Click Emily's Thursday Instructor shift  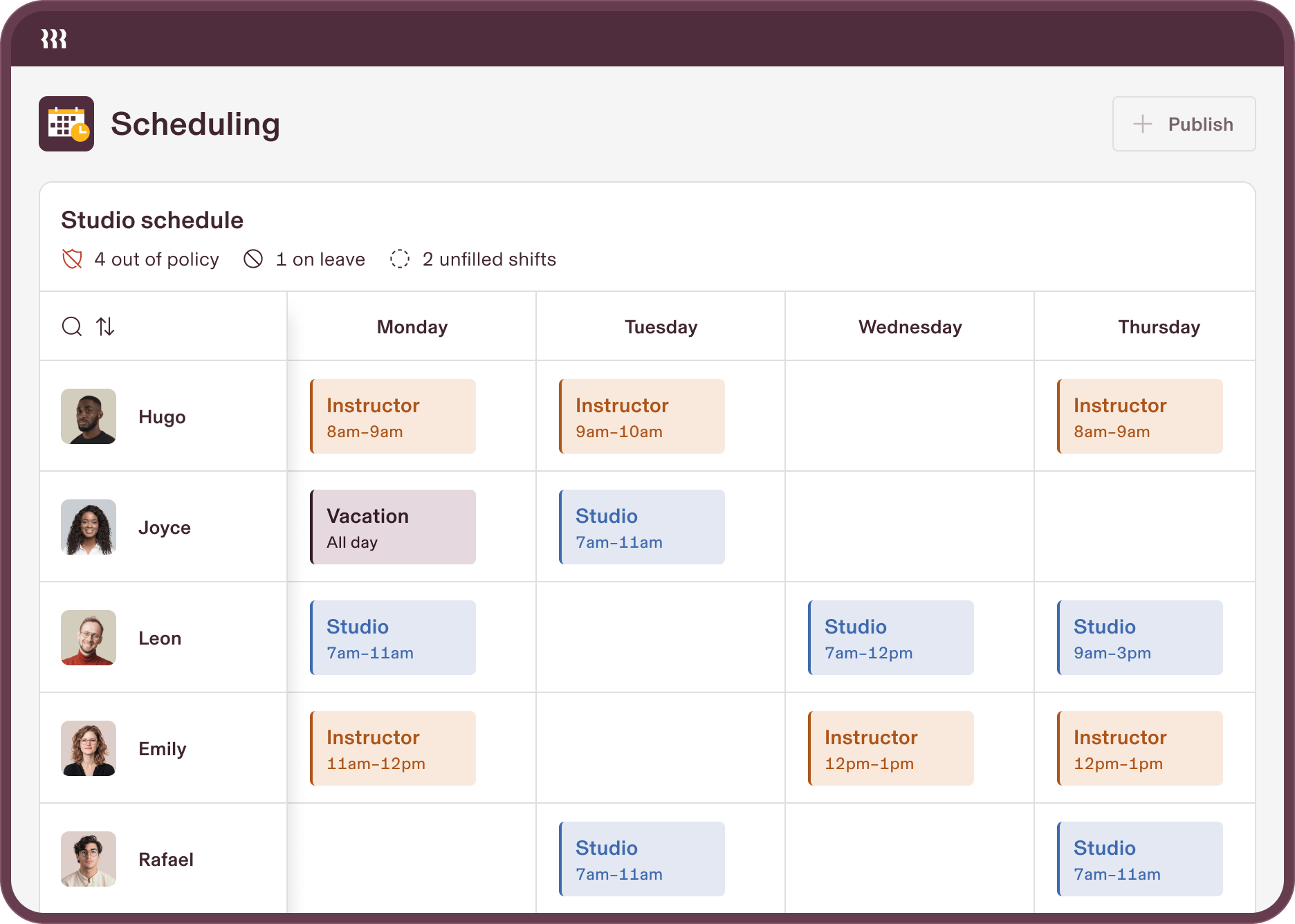click(x=1140, y=748)
